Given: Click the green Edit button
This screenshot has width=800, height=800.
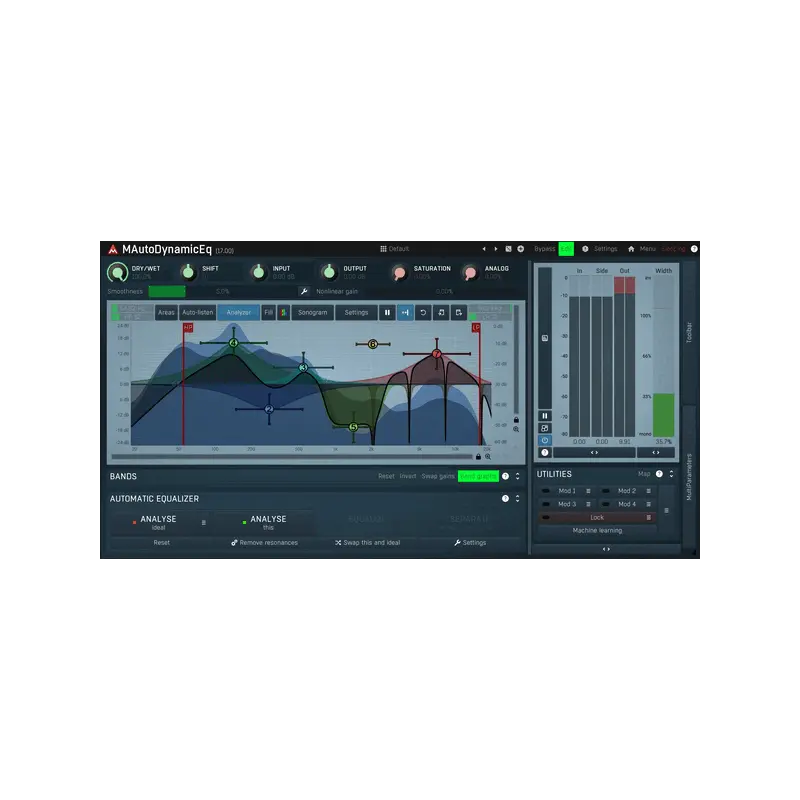Looking at the screenshot, I should (x=566, y=249).
